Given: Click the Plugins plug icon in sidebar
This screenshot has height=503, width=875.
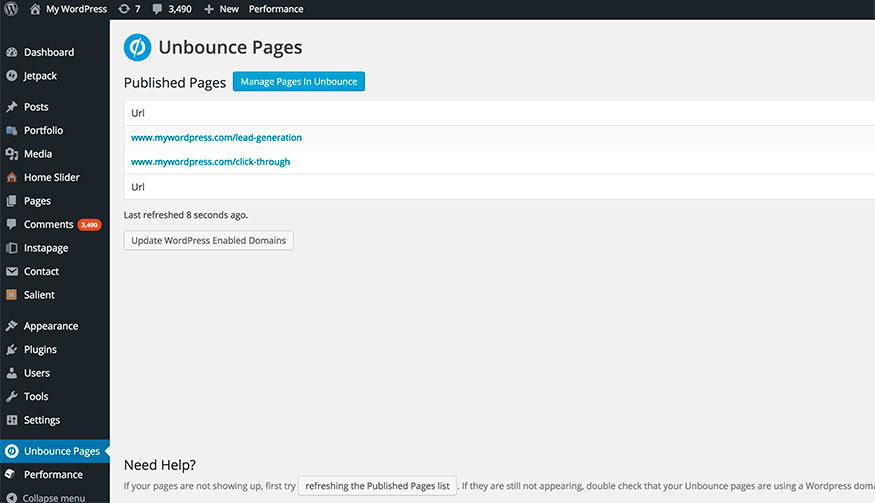Looking at the screenshot, I should (x=12, y=350).
